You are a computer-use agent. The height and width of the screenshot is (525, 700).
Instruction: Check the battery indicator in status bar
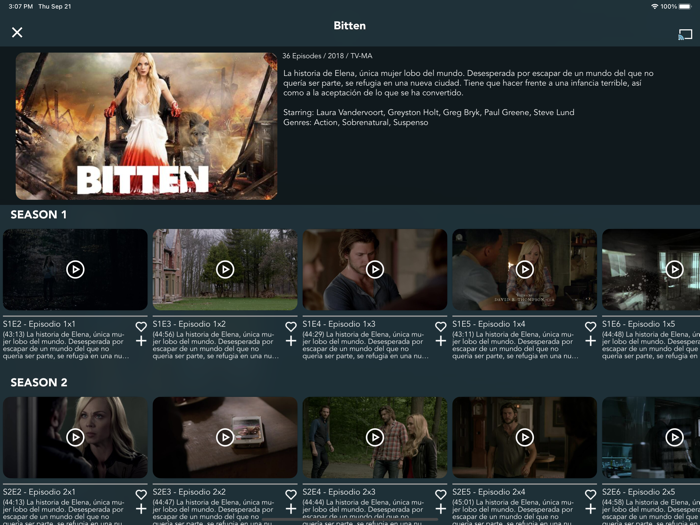(685, 6)
